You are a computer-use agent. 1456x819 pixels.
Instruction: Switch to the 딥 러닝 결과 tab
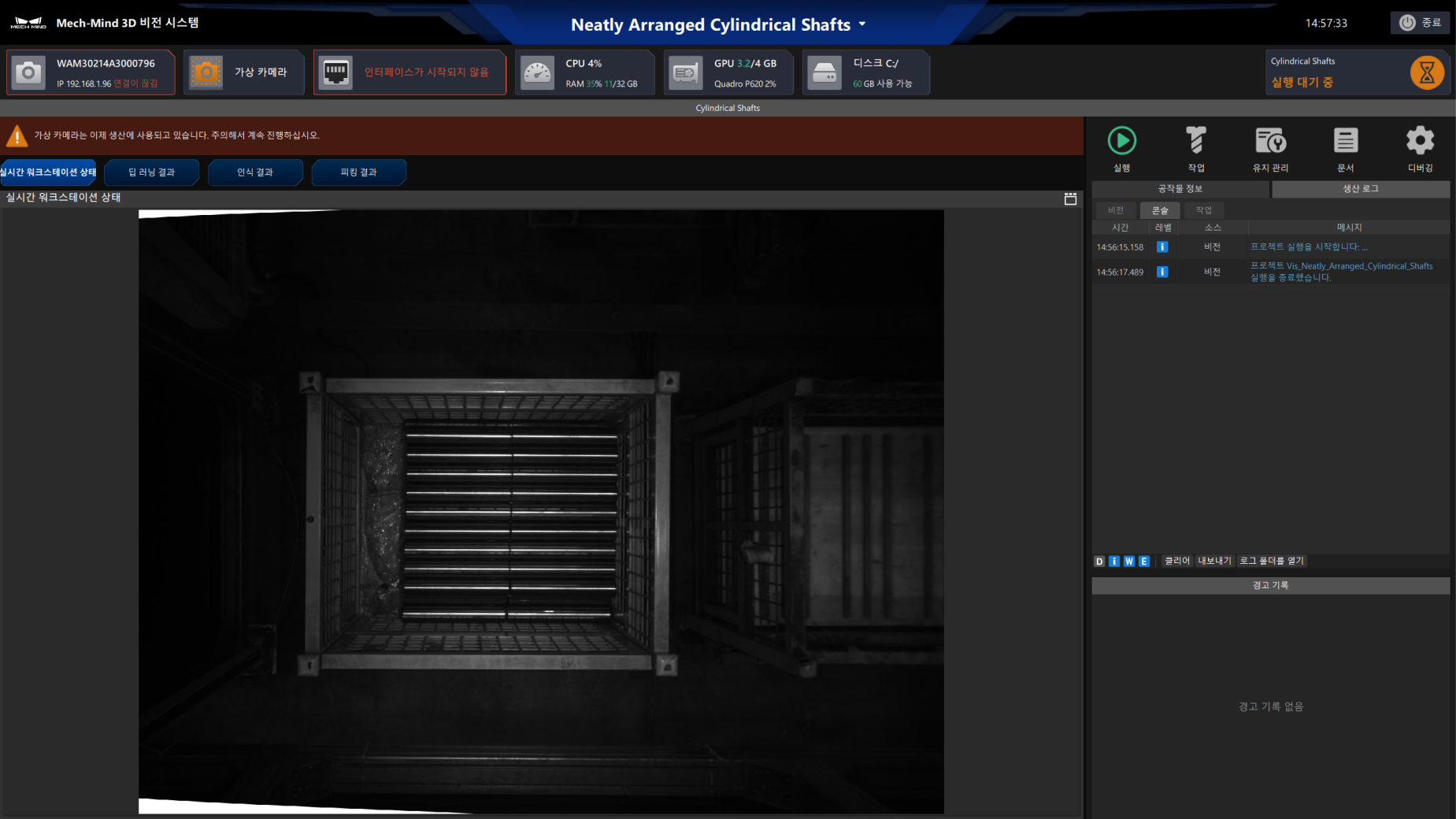tap(151, 172)
